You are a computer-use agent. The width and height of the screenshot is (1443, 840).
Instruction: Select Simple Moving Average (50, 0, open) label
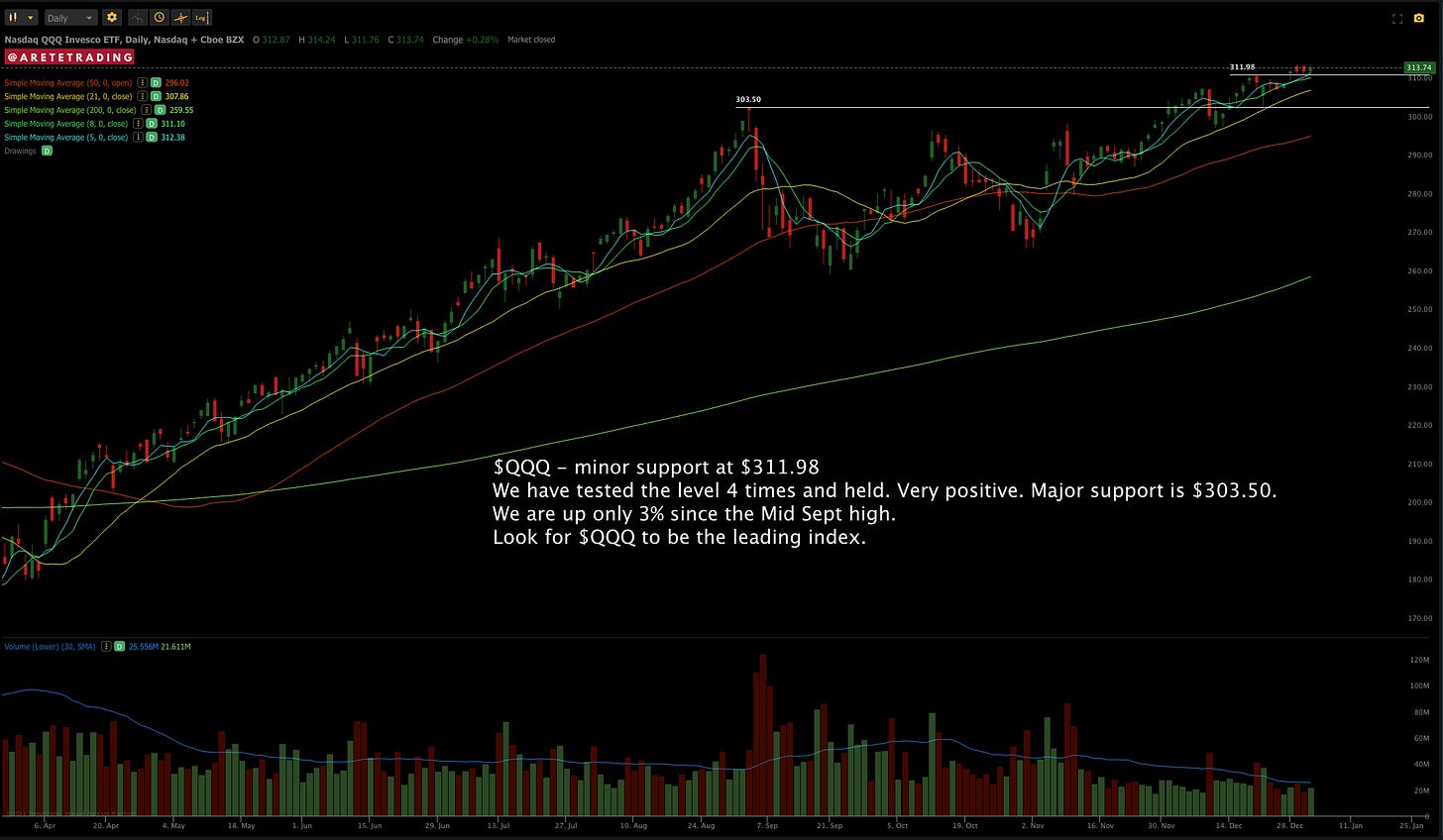tap(69, 83)
